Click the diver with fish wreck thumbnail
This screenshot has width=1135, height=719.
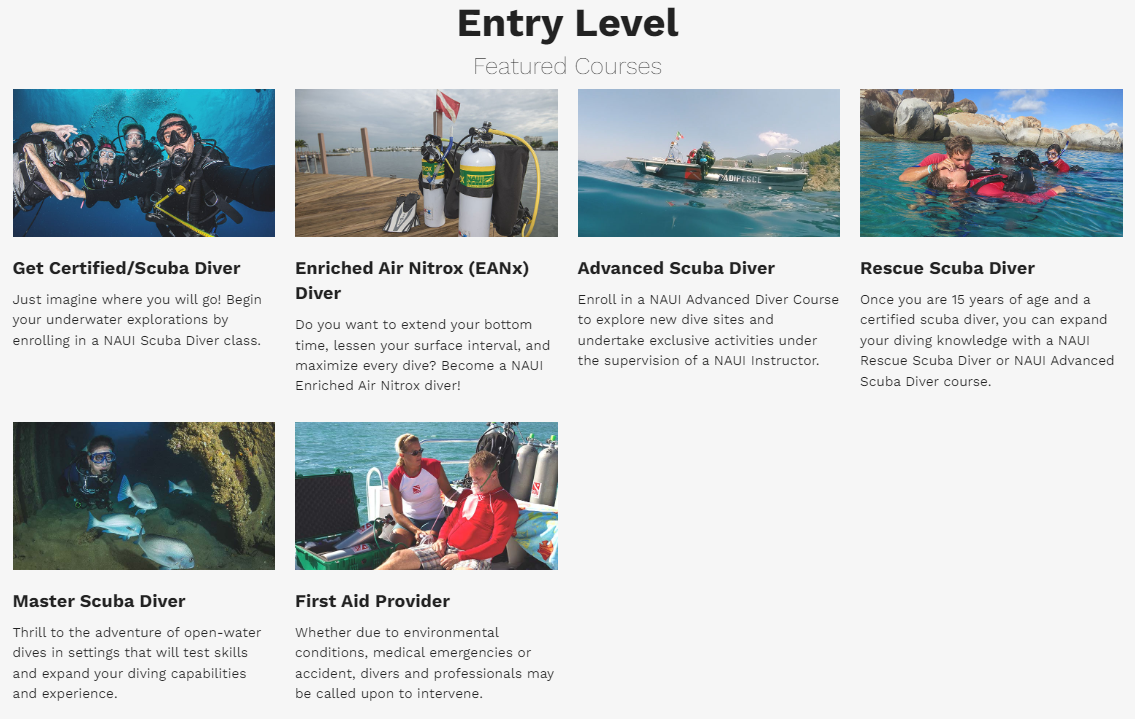144,496
